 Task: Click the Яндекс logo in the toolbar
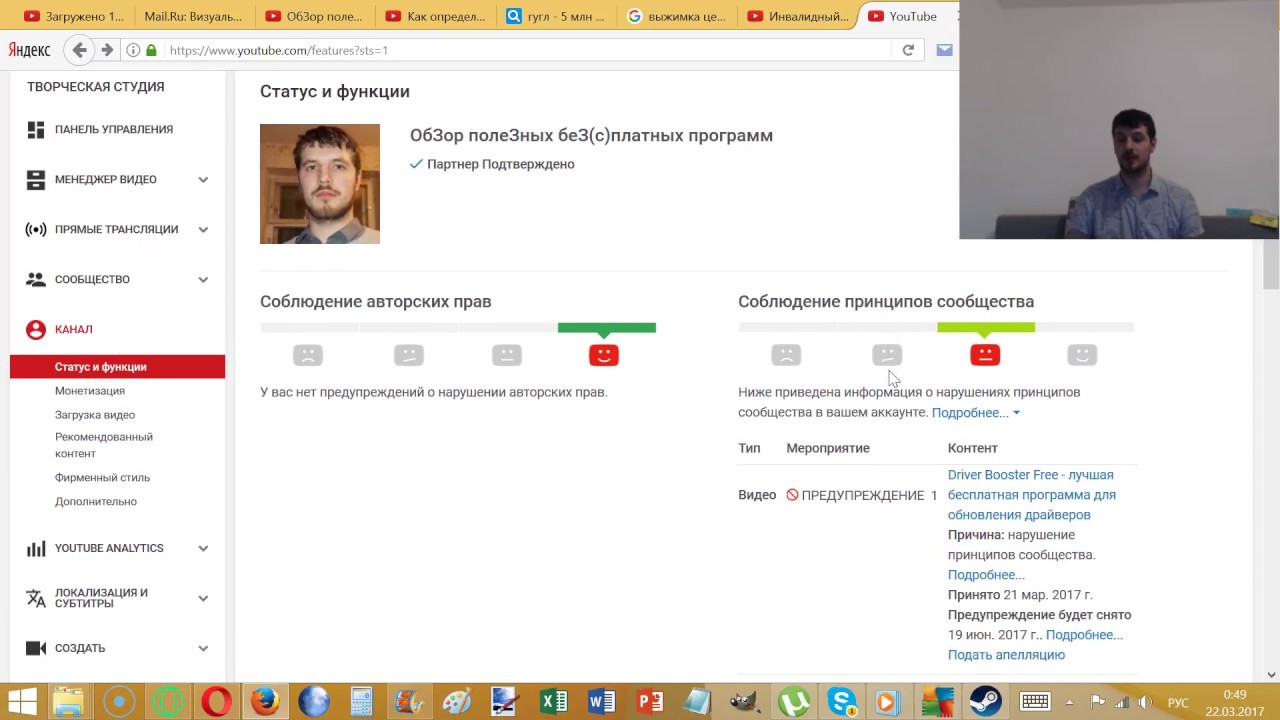[x=29, y=50]
